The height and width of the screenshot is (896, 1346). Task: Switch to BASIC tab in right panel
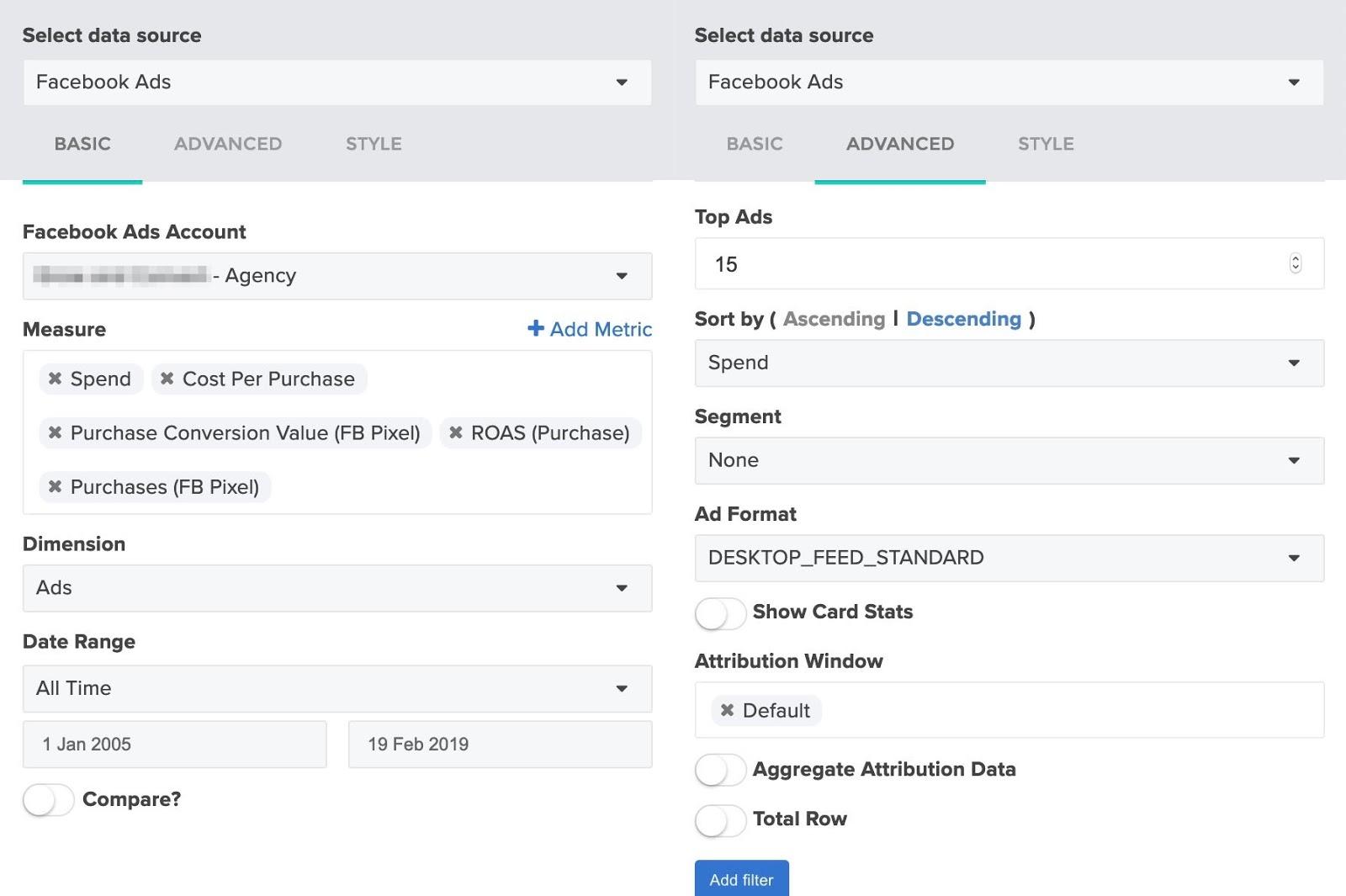click(x=755, y=144)
